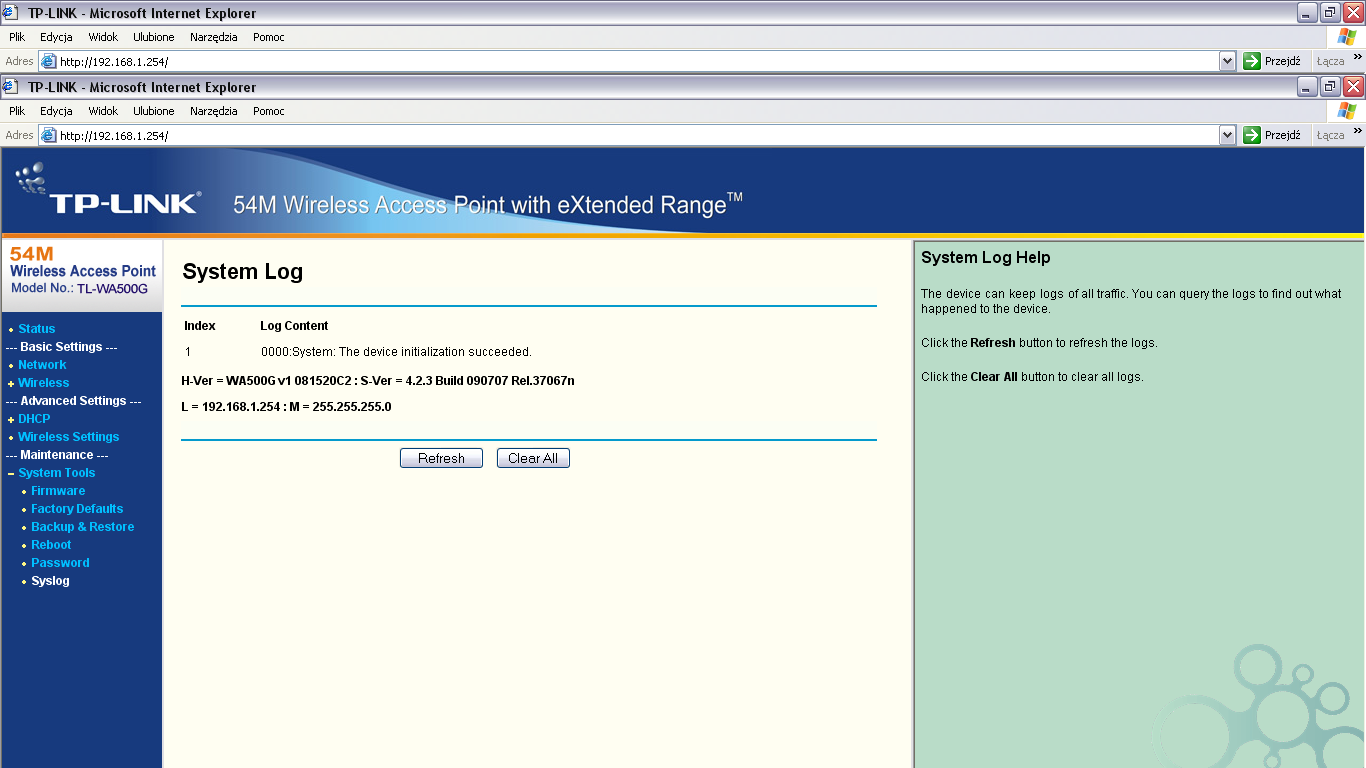Click the System Tools link
The height and width of the screenshot is (768, 1366).
tap(57, 473)
